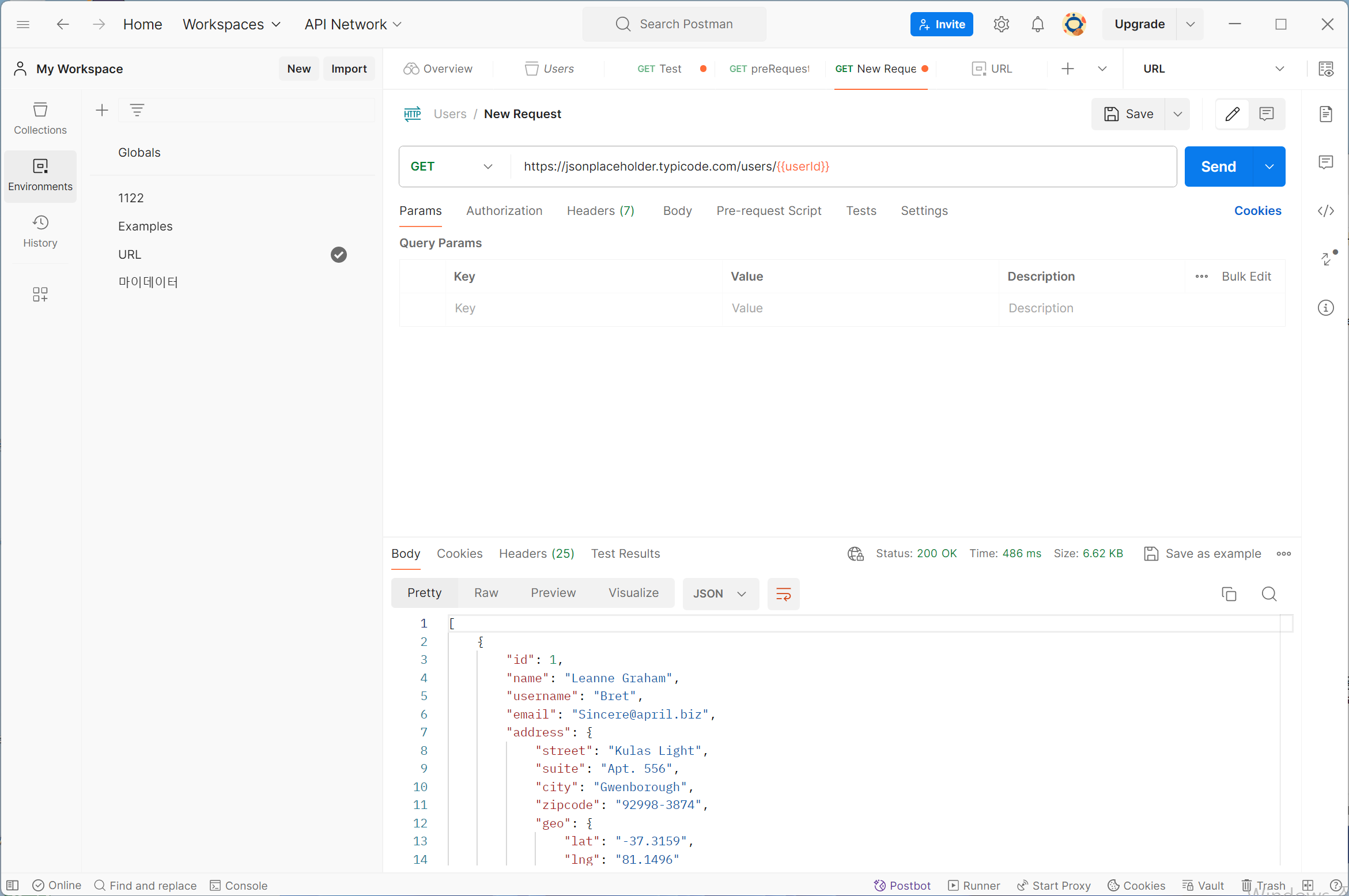Expand the Send button dropdown arrow

(1269, 167)
